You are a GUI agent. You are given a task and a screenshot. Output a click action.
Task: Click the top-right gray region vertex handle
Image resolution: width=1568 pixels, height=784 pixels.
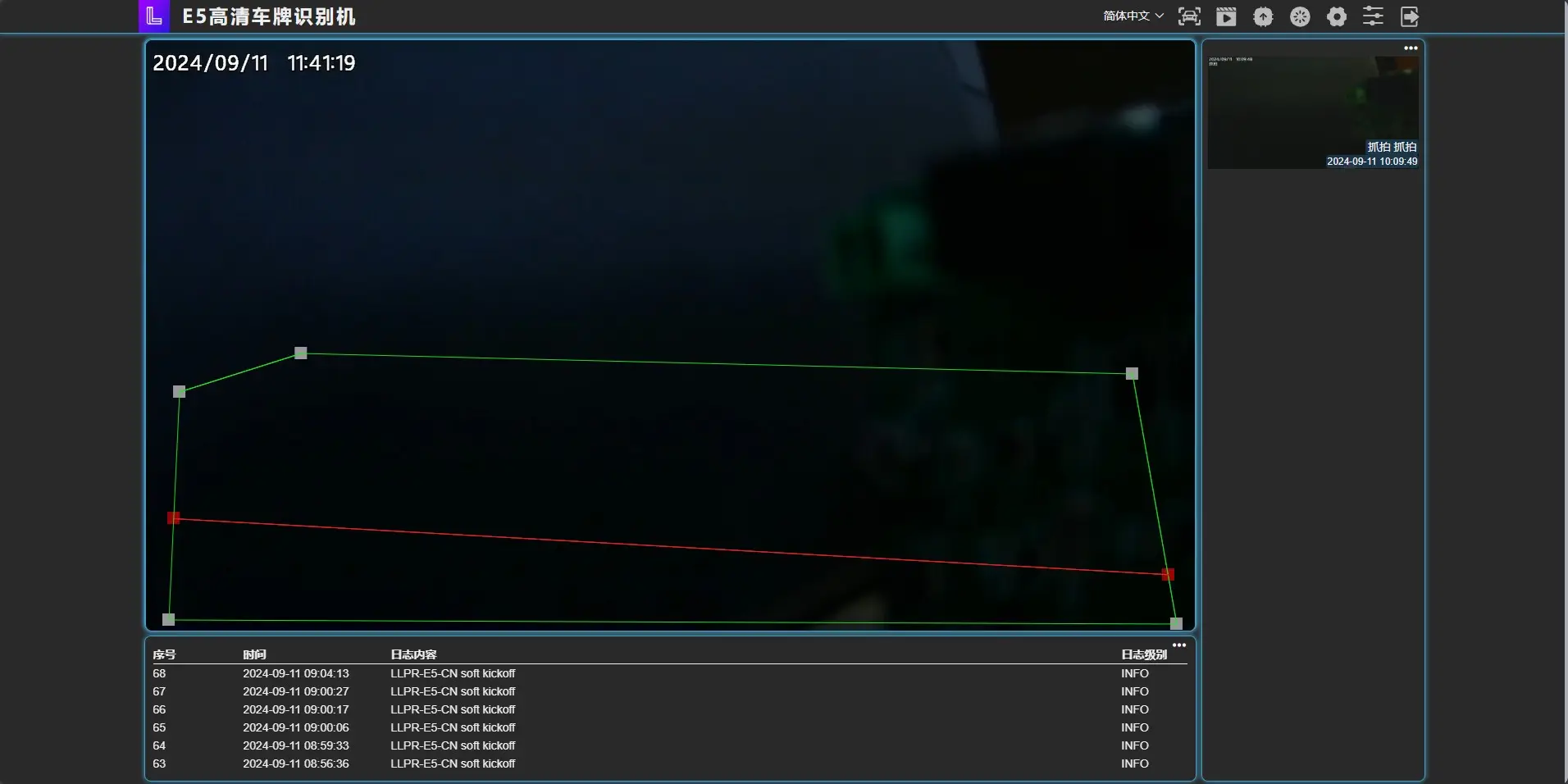click(x=1132, y=373)
